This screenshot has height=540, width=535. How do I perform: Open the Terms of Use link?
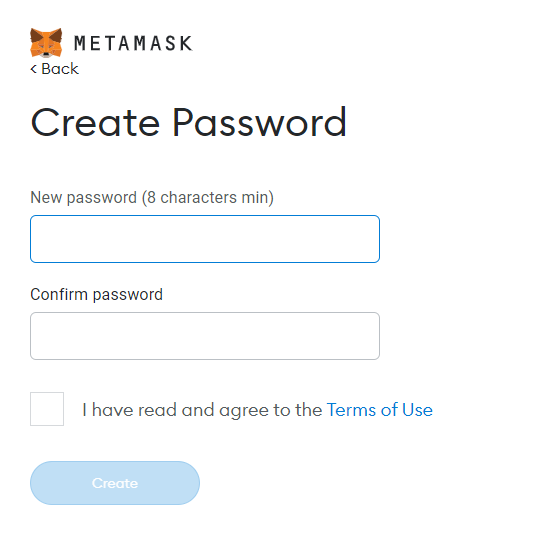pos(380,410)
